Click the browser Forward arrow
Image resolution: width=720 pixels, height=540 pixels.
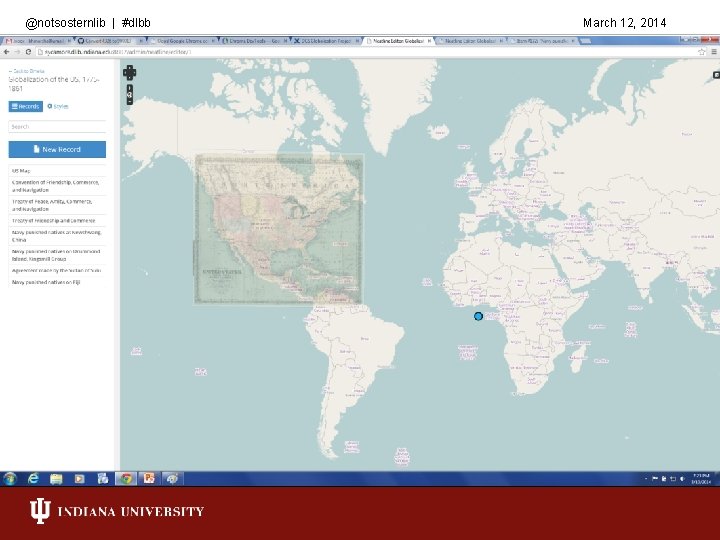coord(17,52)
